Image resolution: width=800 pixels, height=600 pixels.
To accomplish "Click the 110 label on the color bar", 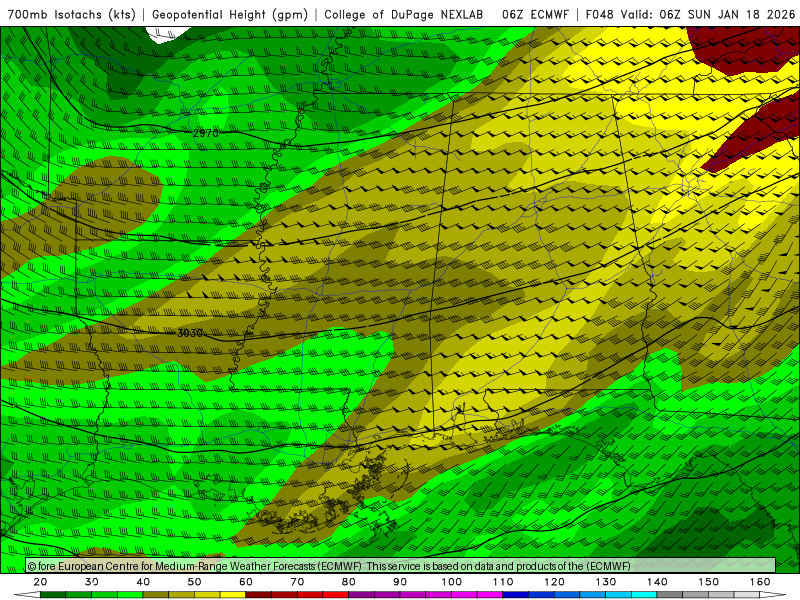I will pyautogui.click(x=503, y=582).
